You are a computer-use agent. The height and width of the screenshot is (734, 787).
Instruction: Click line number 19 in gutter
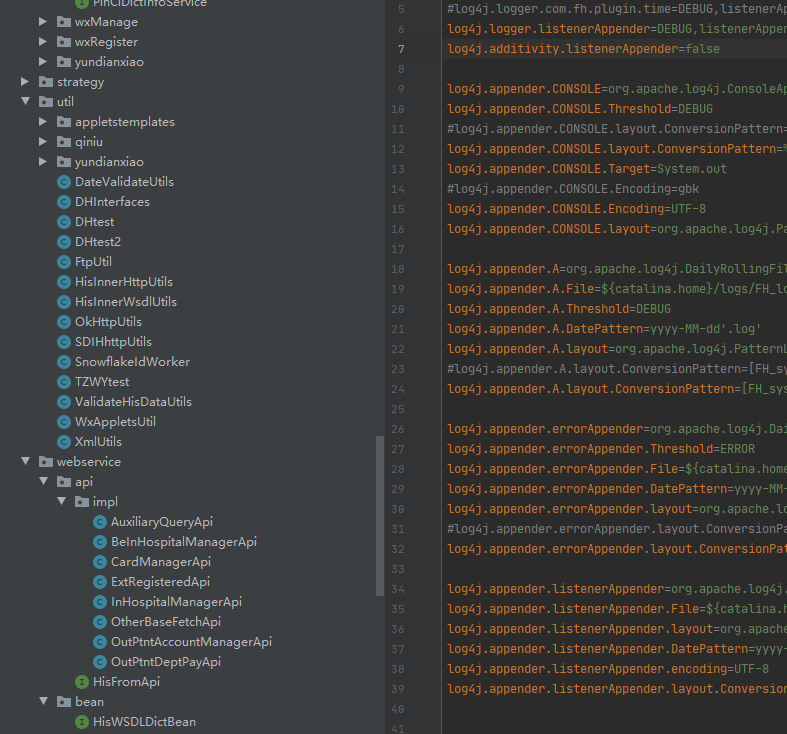(398, 289)
